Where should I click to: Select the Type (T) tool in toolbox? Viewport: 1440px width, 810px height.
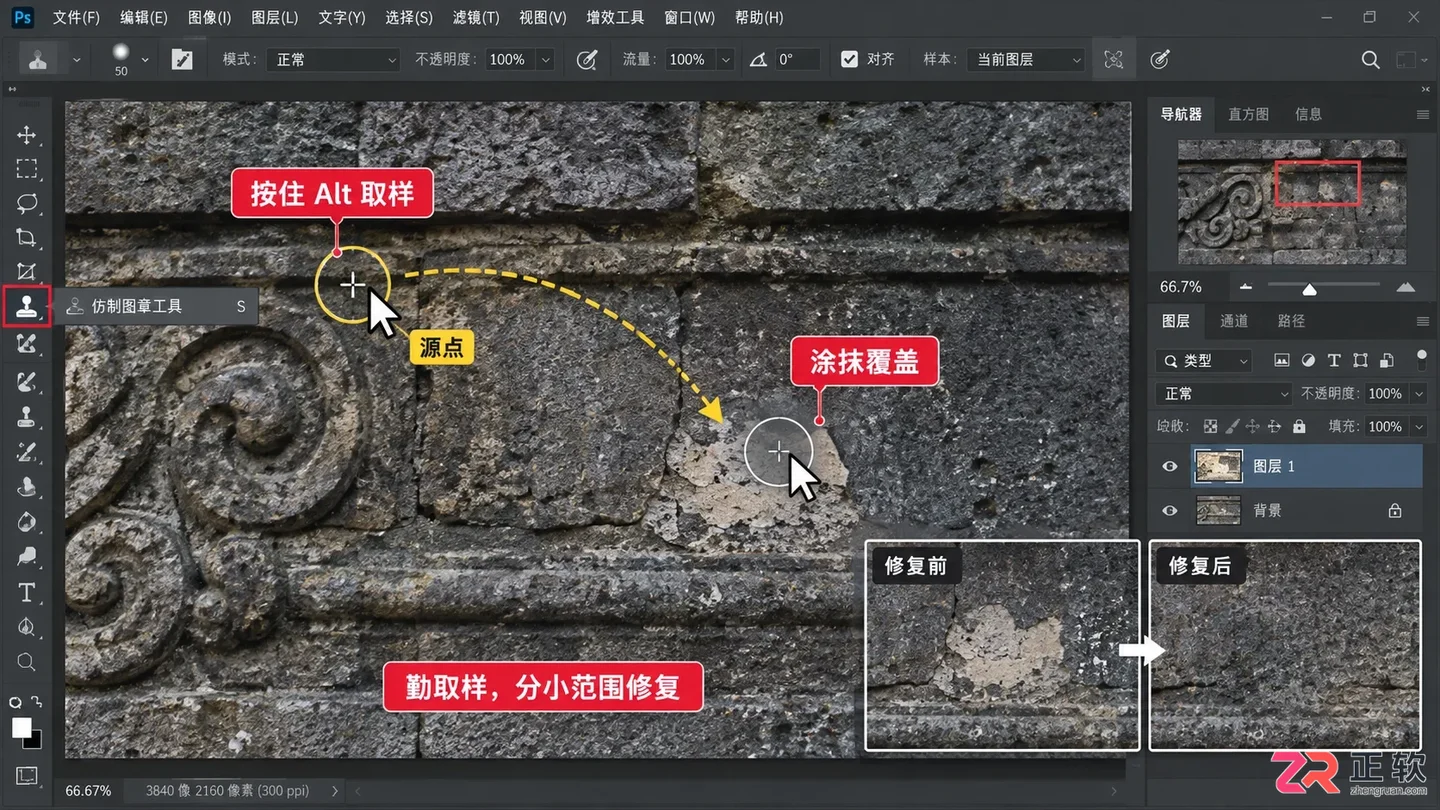pyautogui.click(x=27, y=592)
